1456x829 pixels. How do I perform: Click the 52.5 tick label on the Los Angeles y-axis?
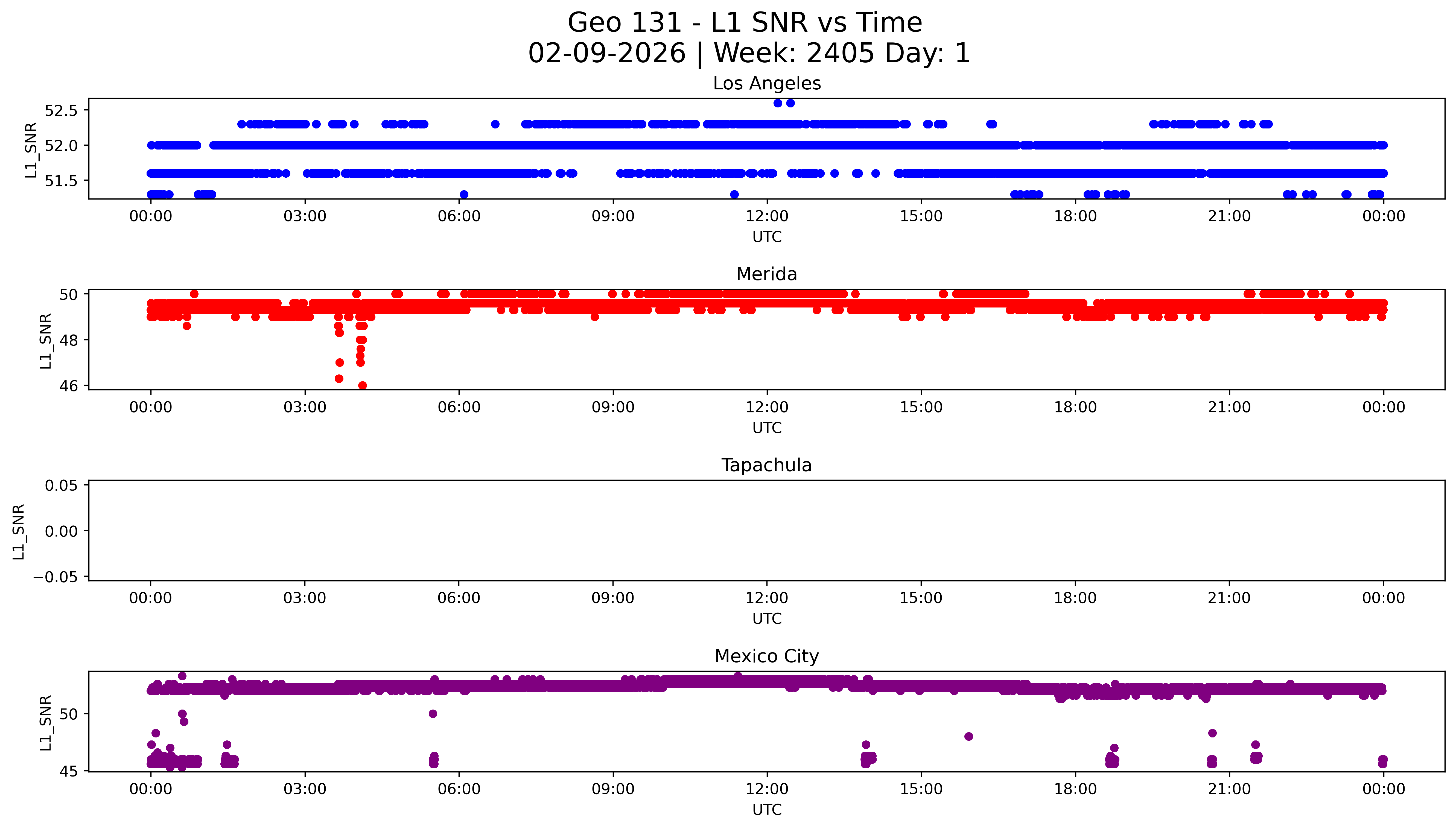coord(60,110)
